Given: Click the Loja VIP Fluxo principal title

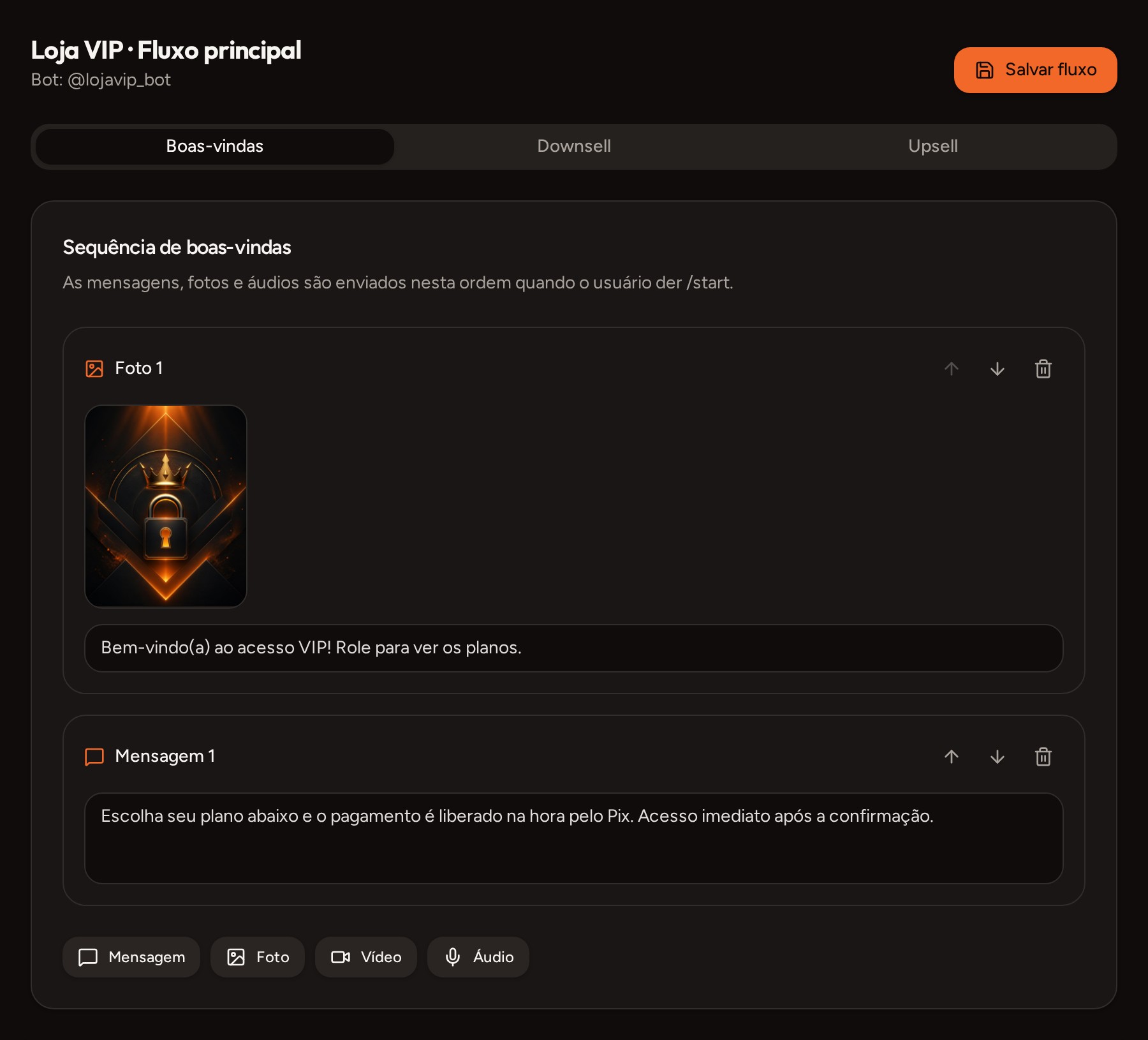Looking at the screenshot, I should coord(166,50).
